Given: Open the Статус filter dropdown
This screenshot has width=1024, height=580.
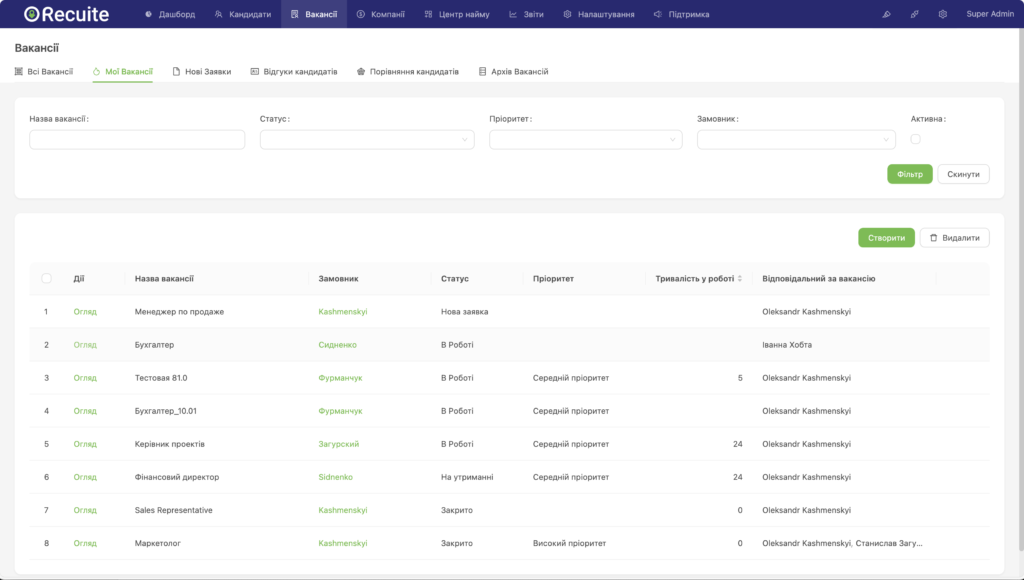Looking at the screenshot, I should [366, 139].
